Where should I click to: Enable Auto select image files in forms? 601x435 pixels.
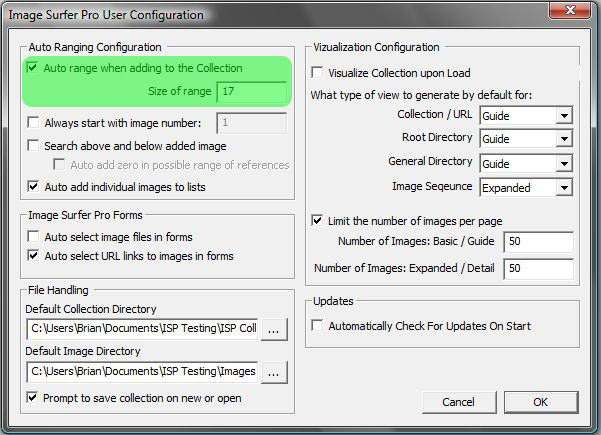(33, 236)
